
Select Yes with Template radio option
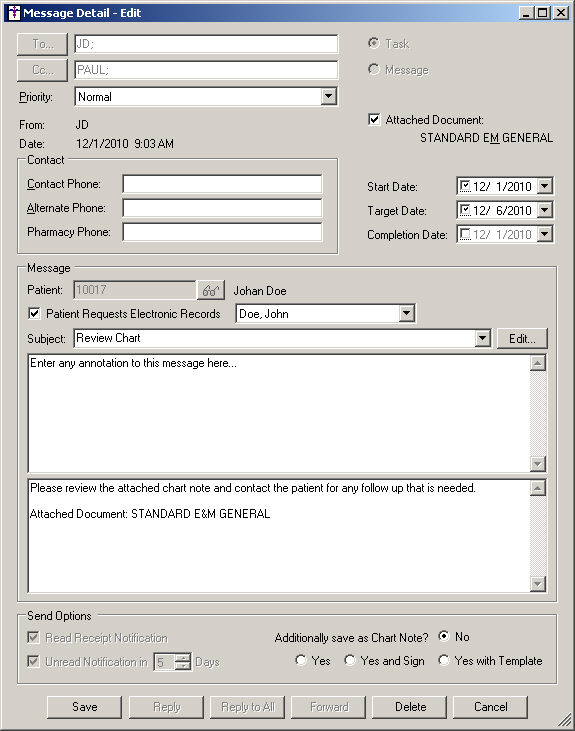click(x=443, y=660)
